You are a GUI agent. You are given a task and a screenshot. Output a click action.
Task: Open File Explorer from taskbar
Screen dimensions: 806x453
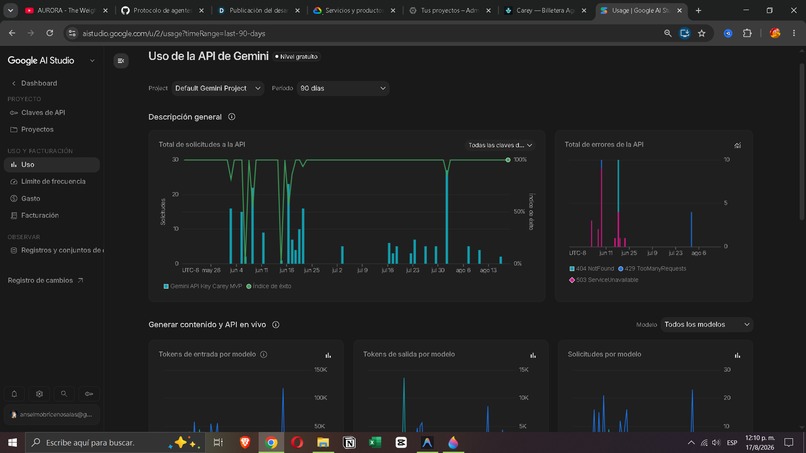[x=323, y=442]
